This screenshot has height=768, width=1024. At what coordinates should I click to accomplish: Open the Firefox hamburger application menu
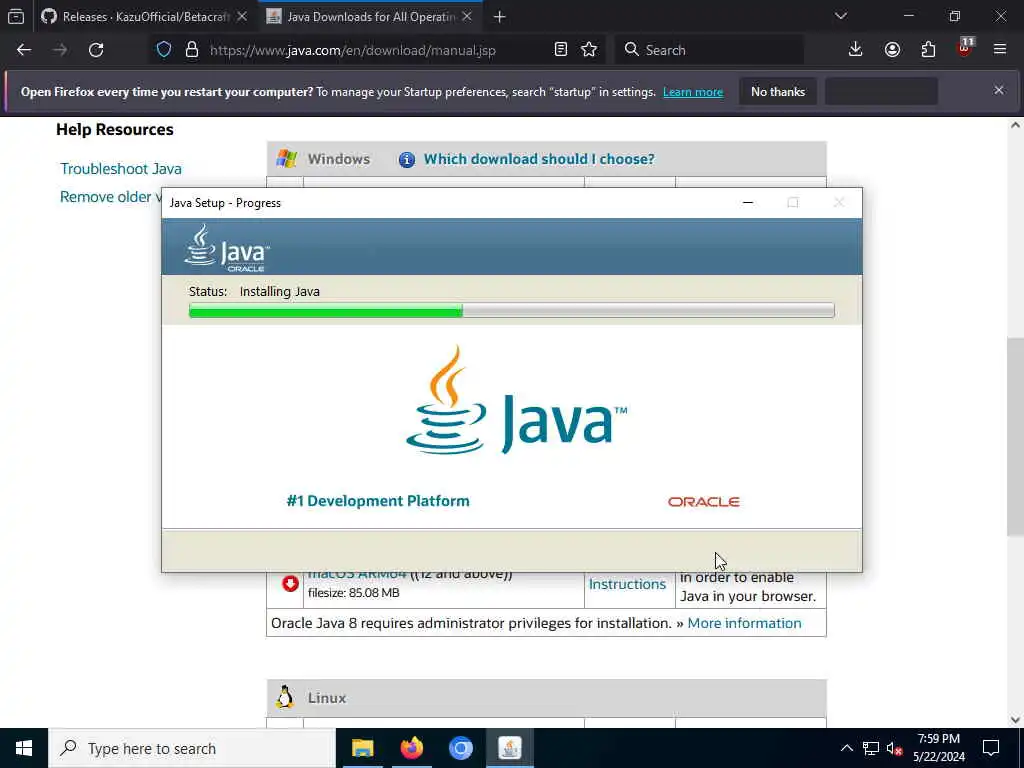coord(1000,50)
